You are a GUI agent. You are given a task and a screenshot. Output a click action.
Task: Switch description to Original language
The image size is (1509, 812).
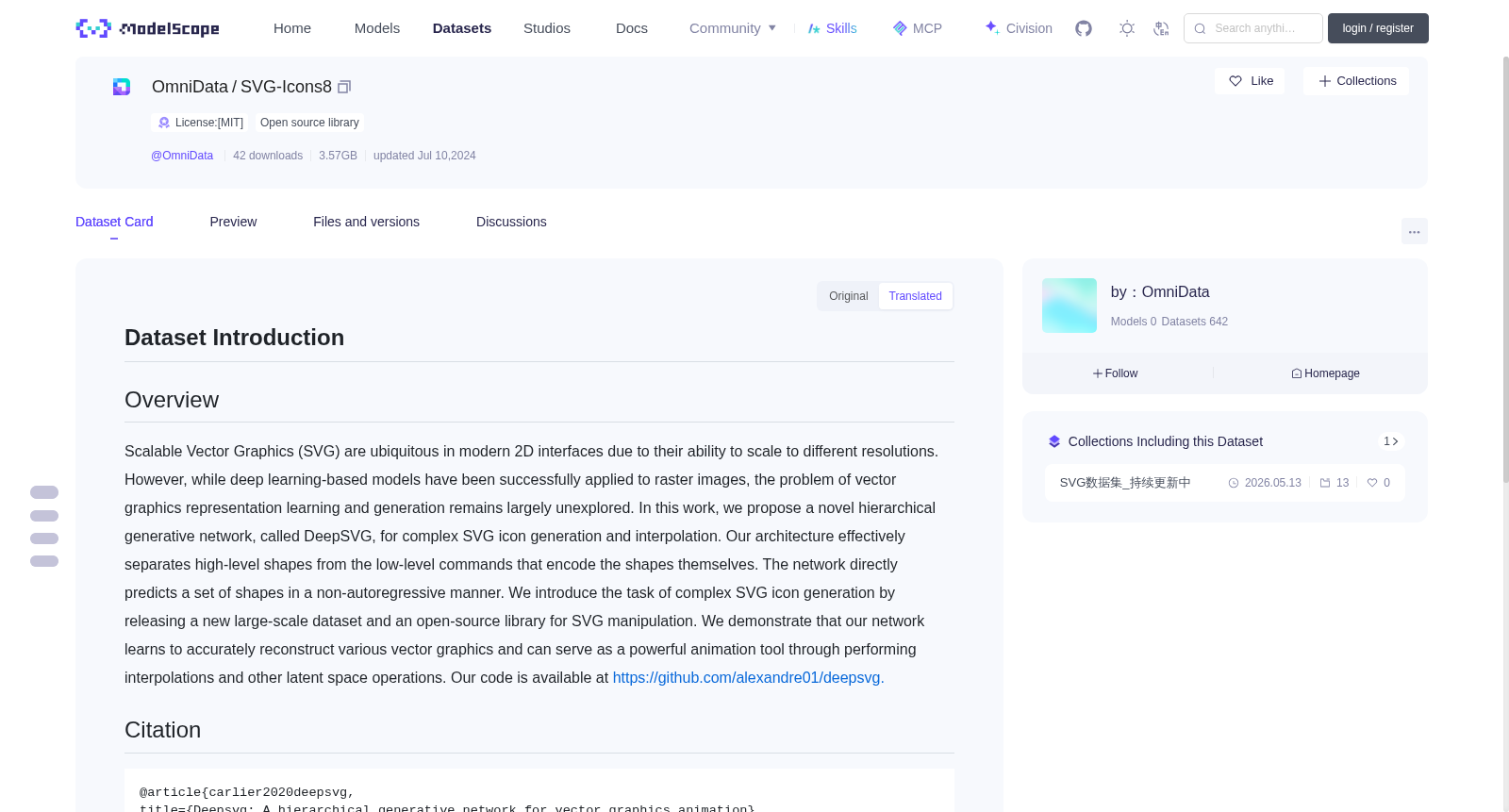pyautogui.click(x=849, y=296)
